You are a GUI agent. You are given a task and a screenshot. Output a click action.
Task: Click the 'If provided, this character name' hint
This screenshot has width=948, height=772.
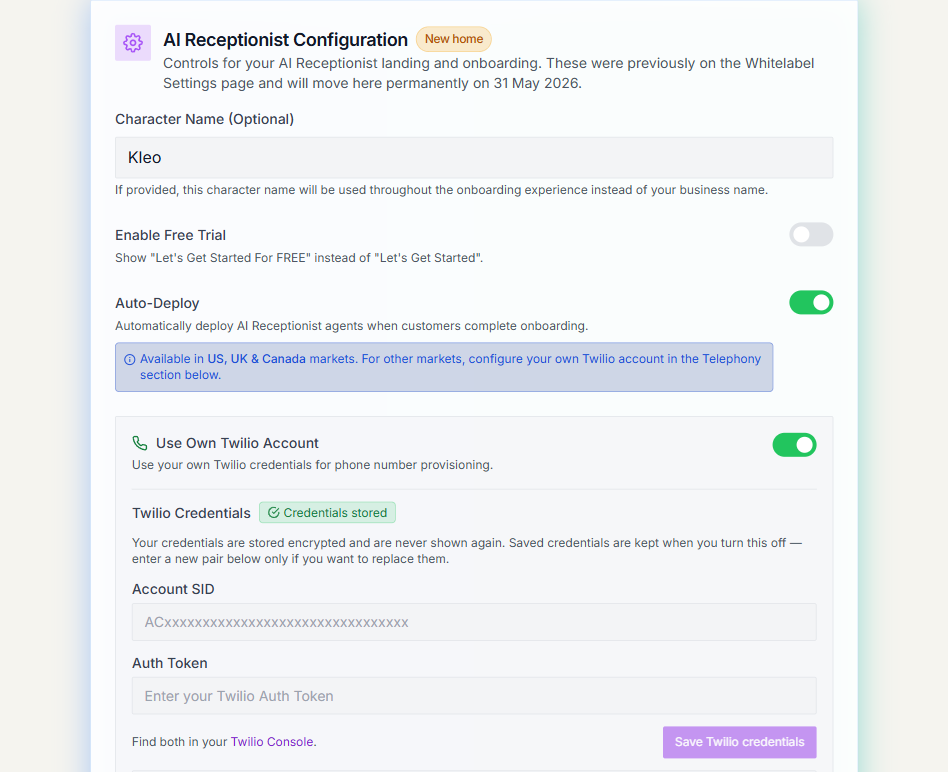tap(441, 190)
